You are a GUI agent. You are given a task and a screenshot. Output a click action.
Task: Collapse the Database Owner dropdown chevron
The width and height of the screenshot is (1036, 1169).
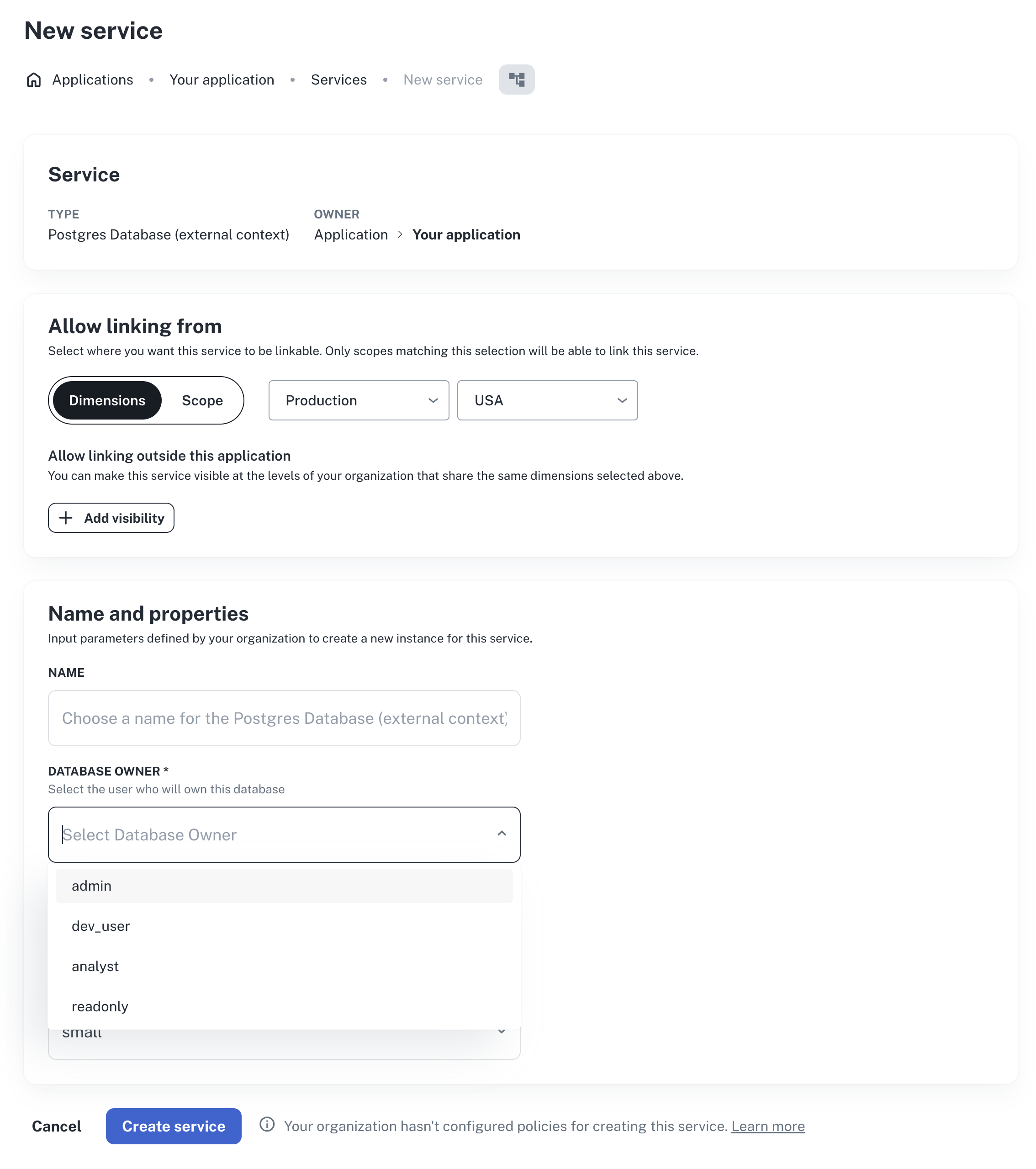[x=501, y=834]
